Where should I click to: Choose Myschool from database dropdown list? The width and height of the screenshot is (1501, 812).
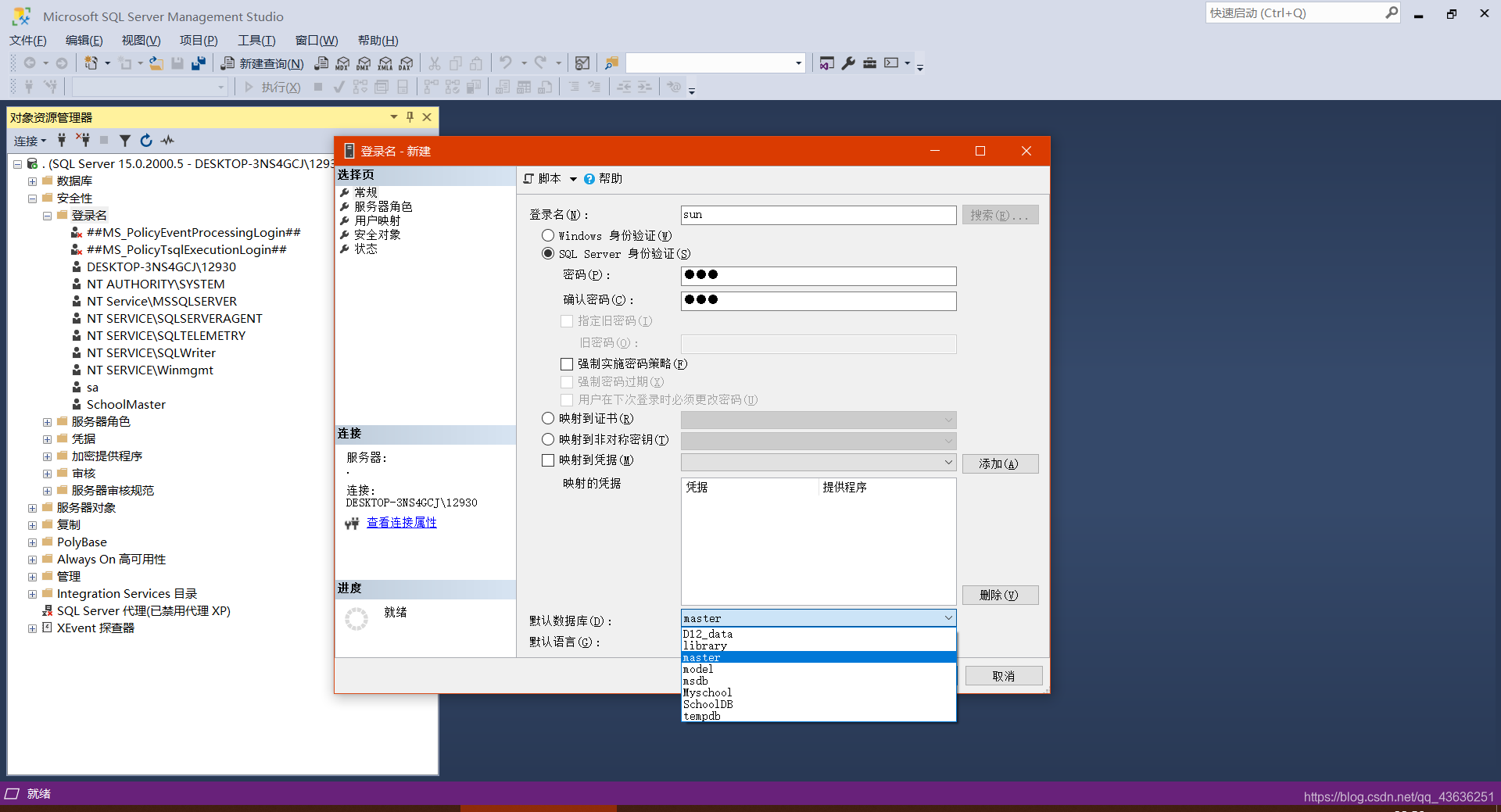tap(819, 692)
